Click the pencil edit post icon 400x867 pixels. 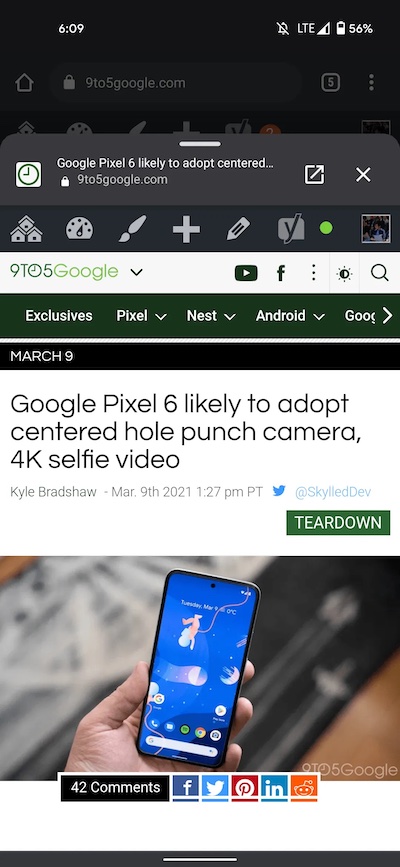click(238, 228)
